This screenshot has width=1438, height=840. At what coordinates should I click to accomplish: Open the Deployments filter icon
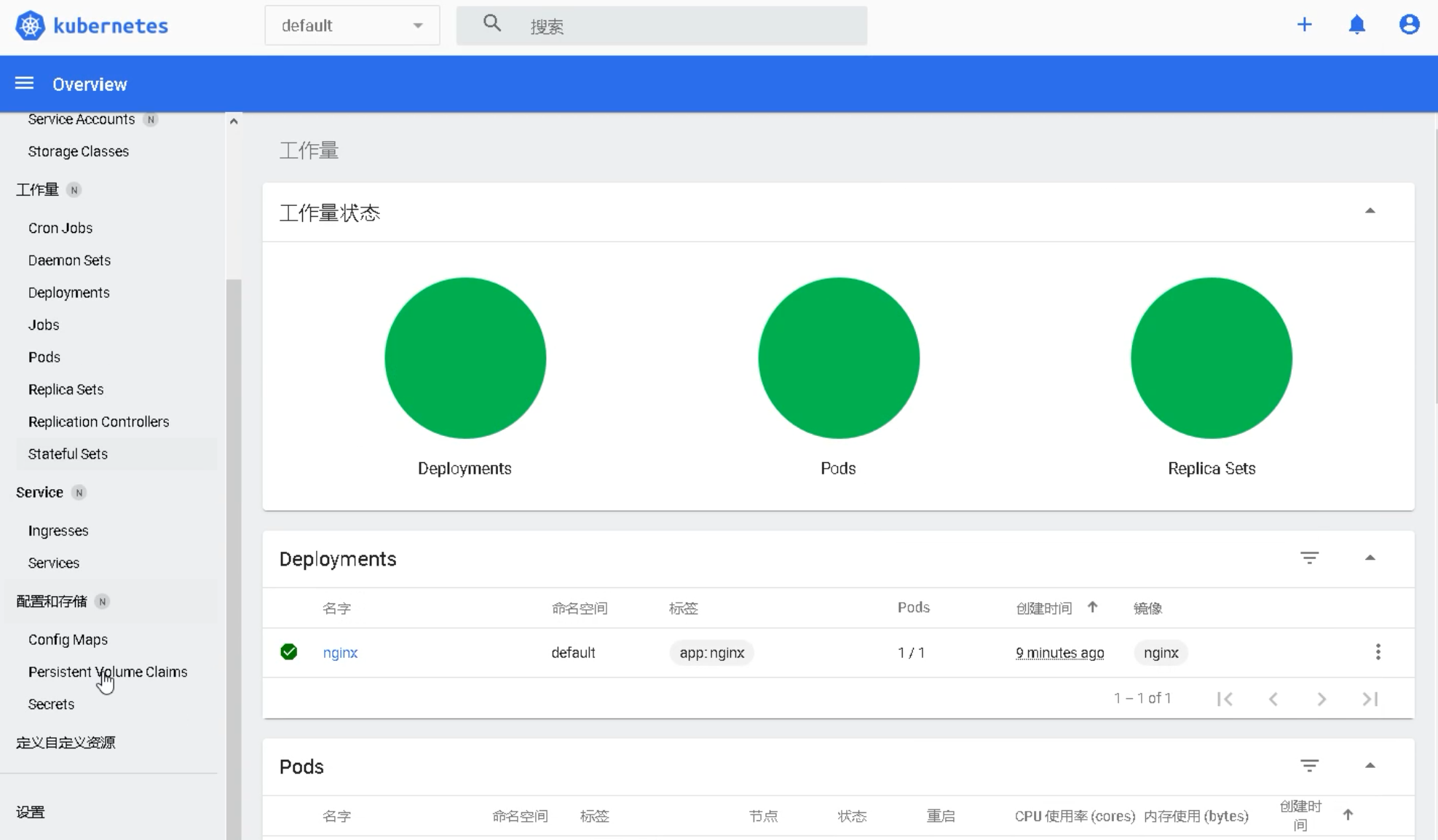[1310, 558]
